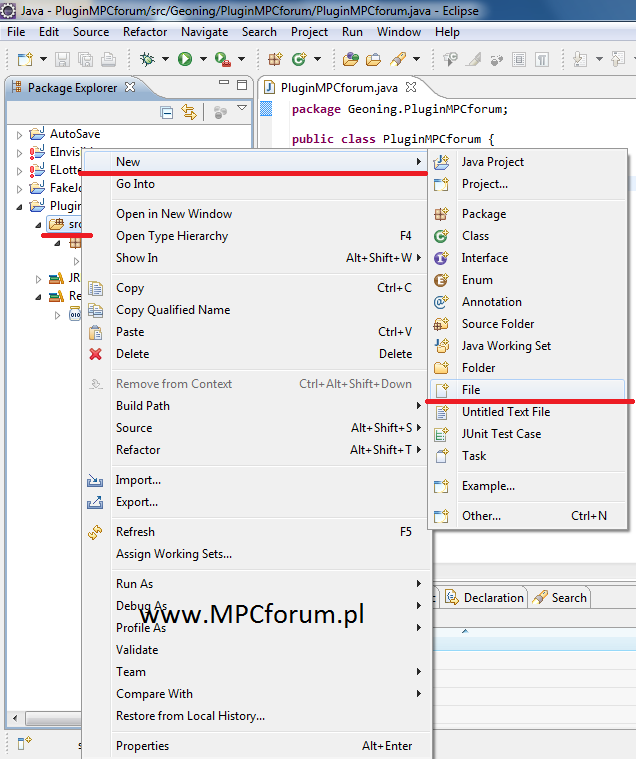Open the Navigate menu
This screenshot has width=637, height=759.
[205, 32]
